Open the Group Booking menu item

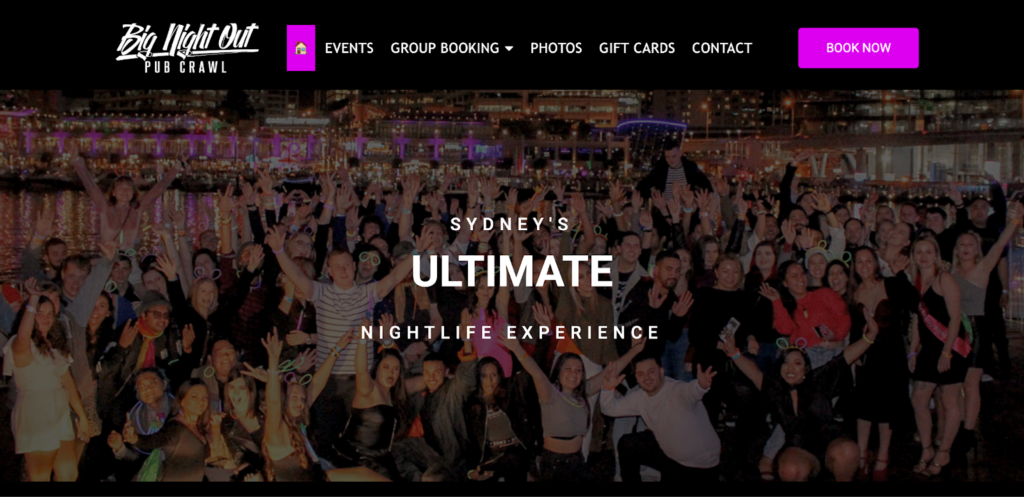pos(444,48)
